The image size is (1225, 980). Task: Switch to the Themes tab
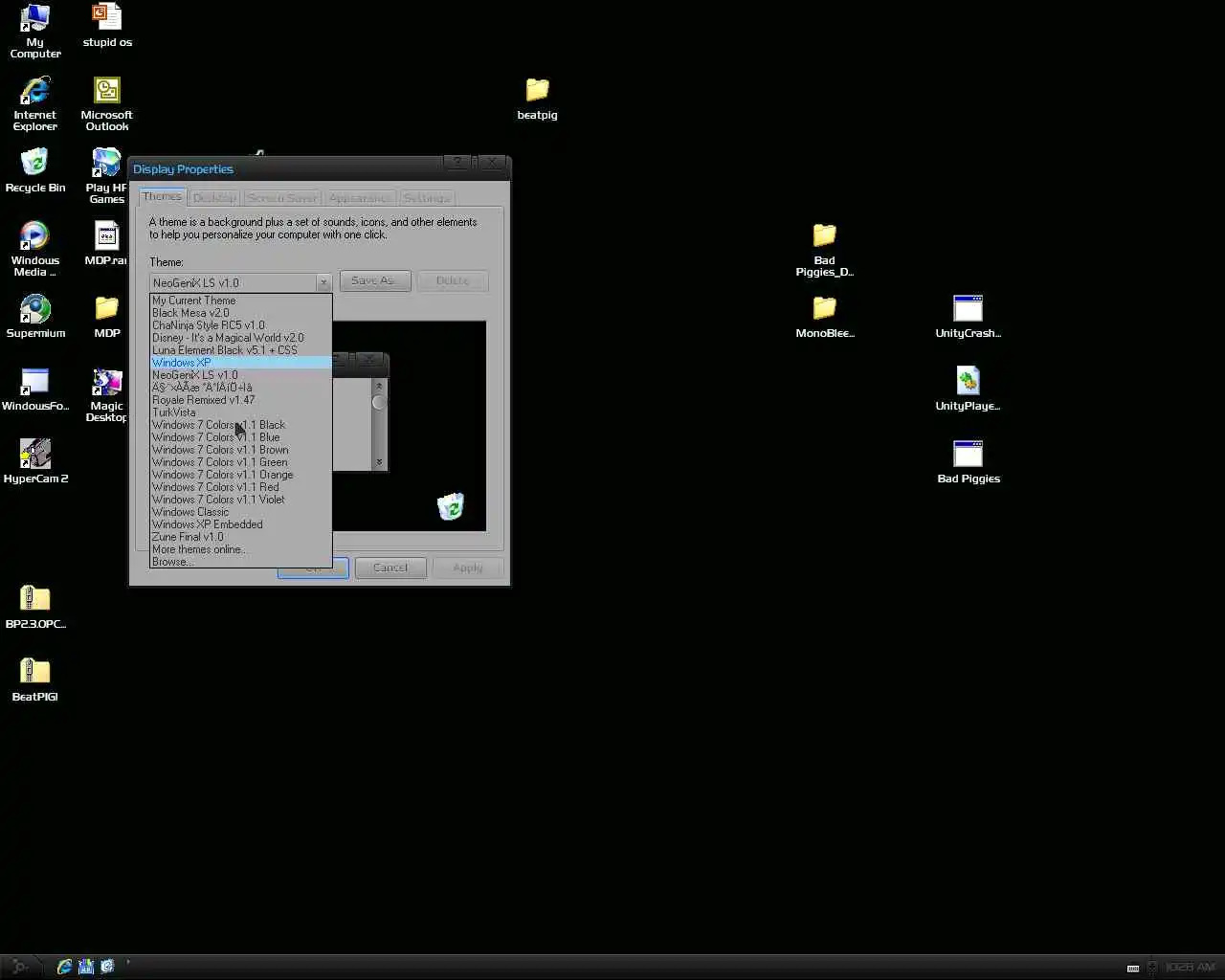point(162,196)
